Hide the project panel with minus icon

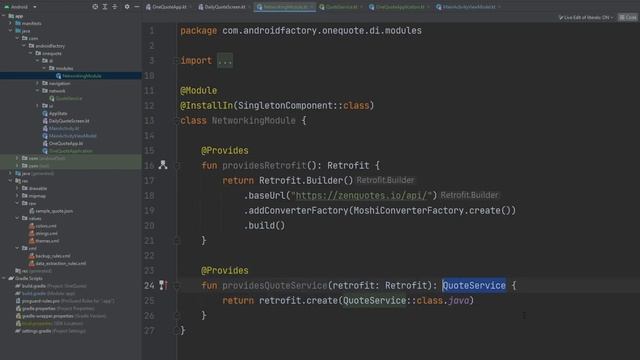pyautogui.click(x=137, y=7)
